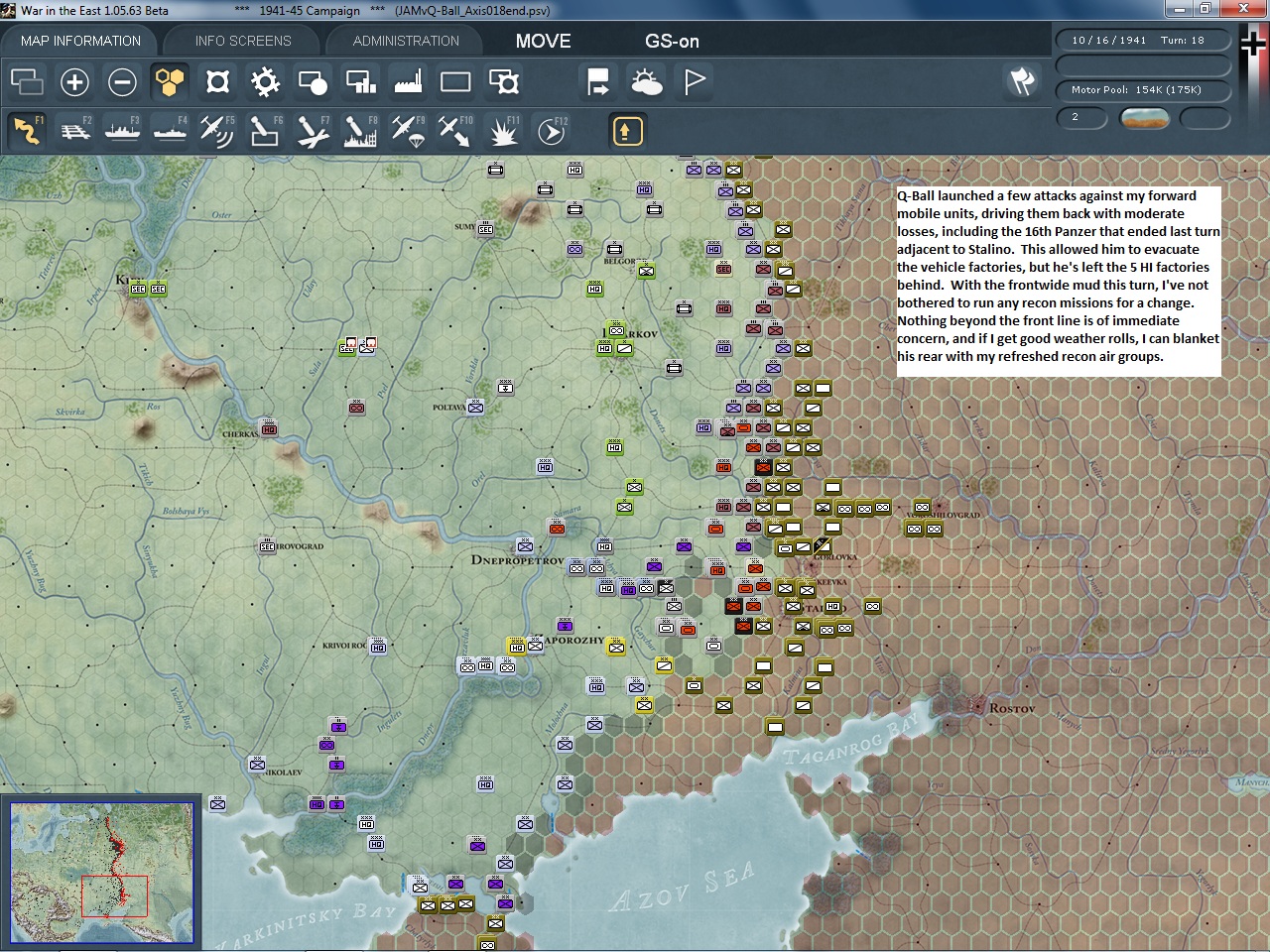
Task: Select the unit next to Kirovograd
Action: (x=267, y=546)
